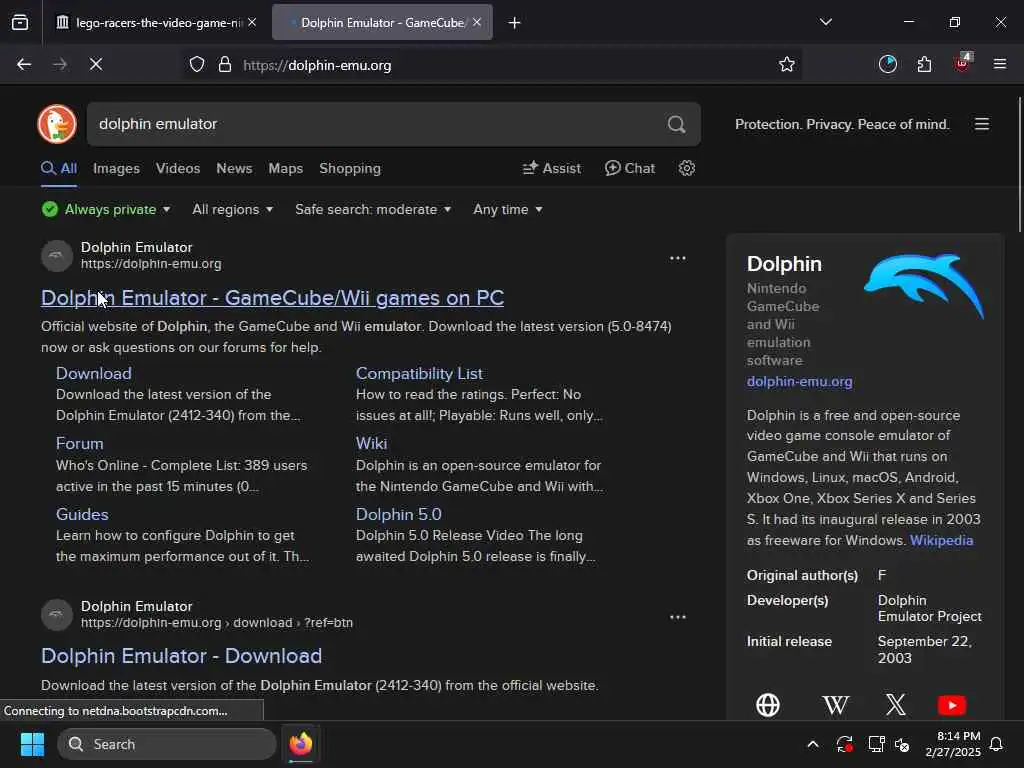This screenshot has height=768, width=1024.
Task: Open the Firefox extensions puzzle icon
Action: point(924,64)
